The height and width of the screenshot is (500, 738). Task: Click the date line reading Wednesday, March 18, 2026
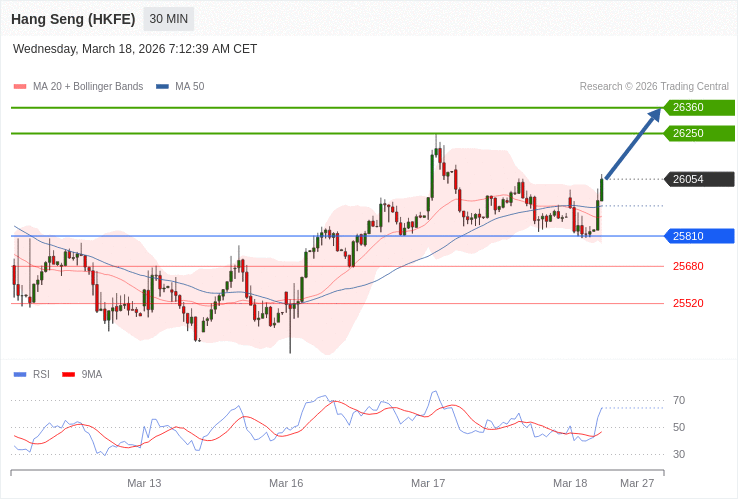point(135,49)
